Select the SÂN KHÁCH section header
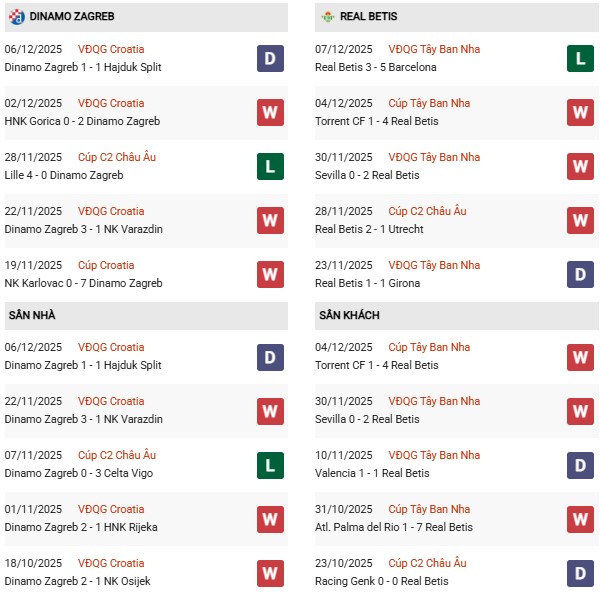 (349, 315)
